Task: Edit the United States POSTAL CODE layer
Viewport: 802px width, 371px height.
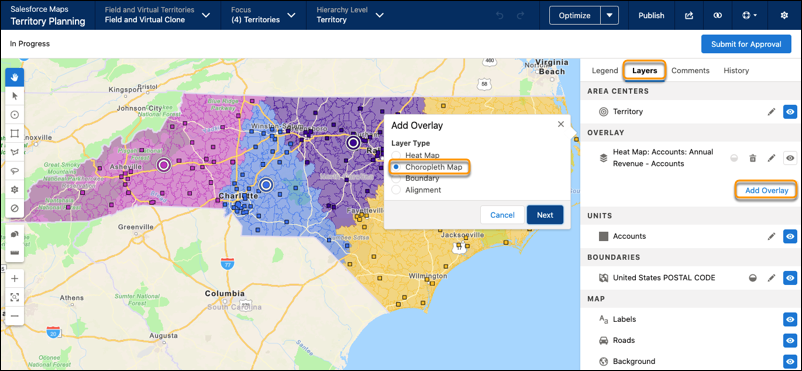Action: 771,278
